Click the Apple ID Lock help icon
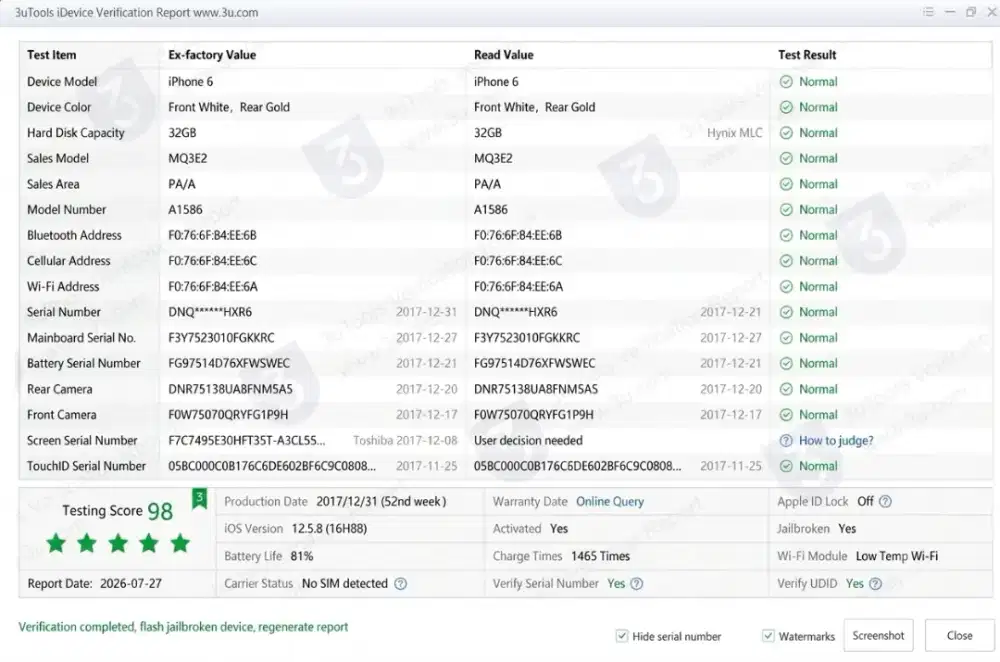Screen dimensions: 1000x662 (x=885, y=502)
